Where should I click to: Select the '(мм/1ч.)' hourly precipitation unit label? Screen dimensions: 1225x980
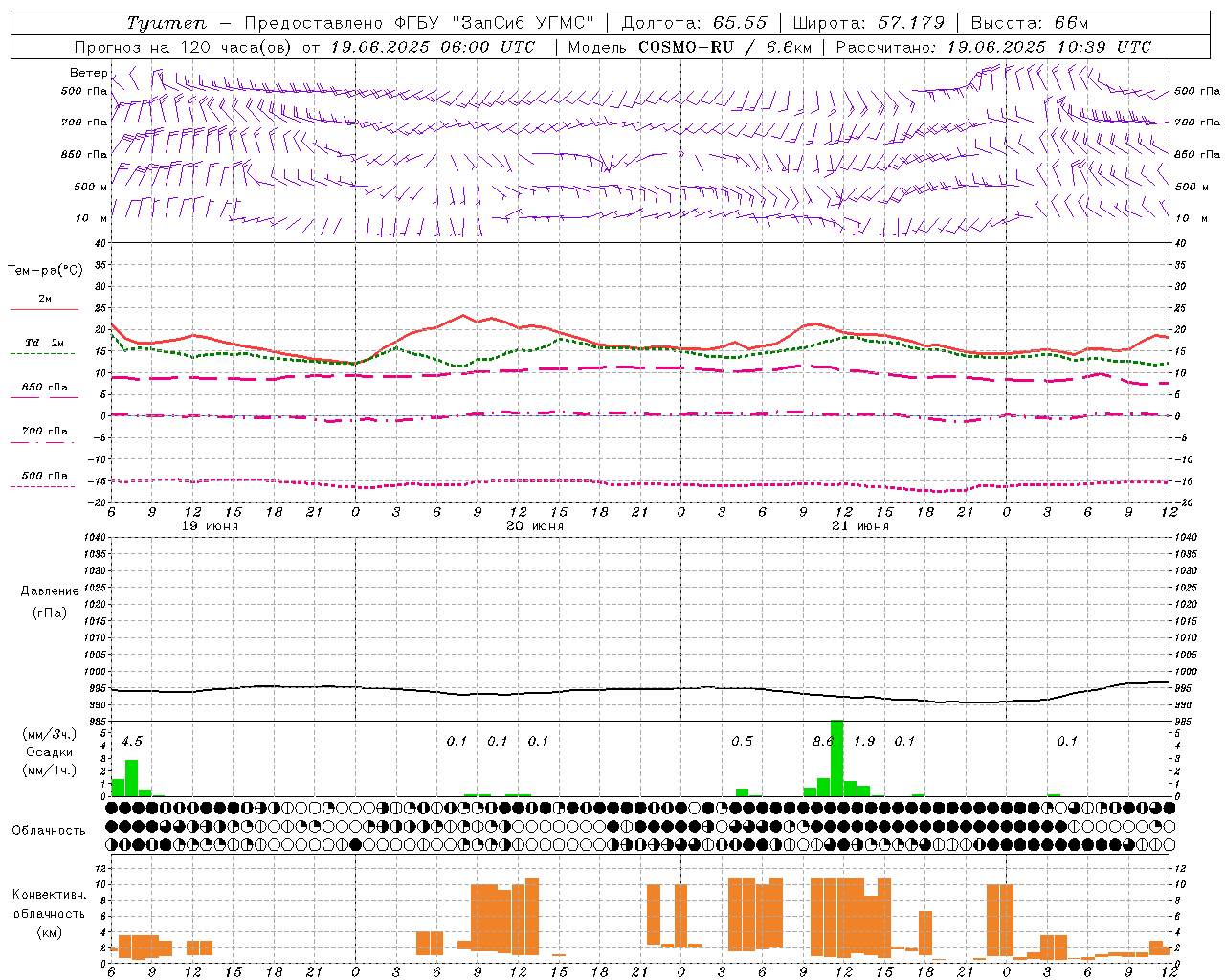tap(49, 770)
